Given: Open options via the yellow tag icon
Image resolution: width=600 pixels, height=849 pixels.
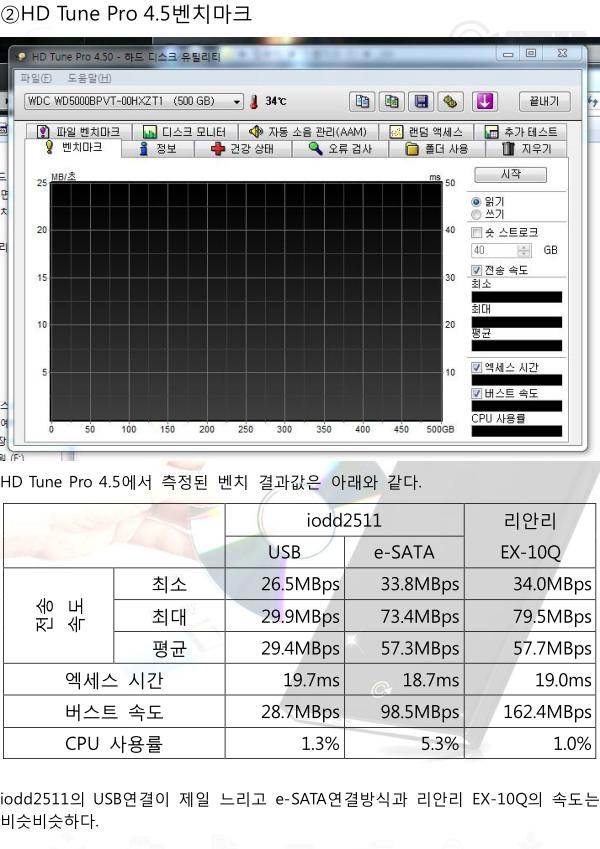Looking at the screenshot, I should [450, 101].
